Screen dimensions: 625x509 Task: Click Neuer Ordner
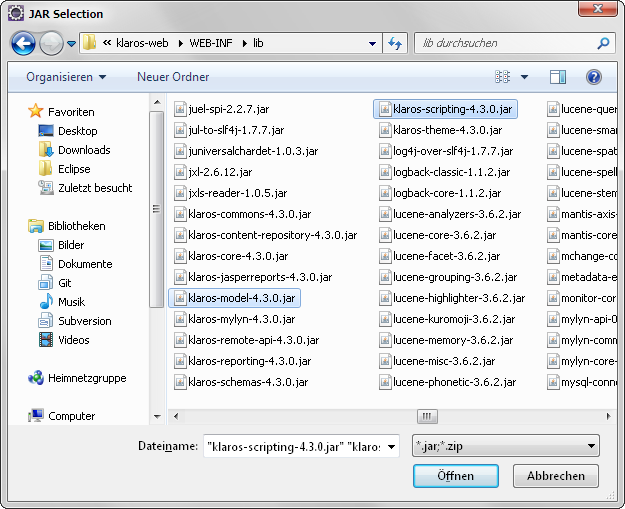[x=173, y=77]
